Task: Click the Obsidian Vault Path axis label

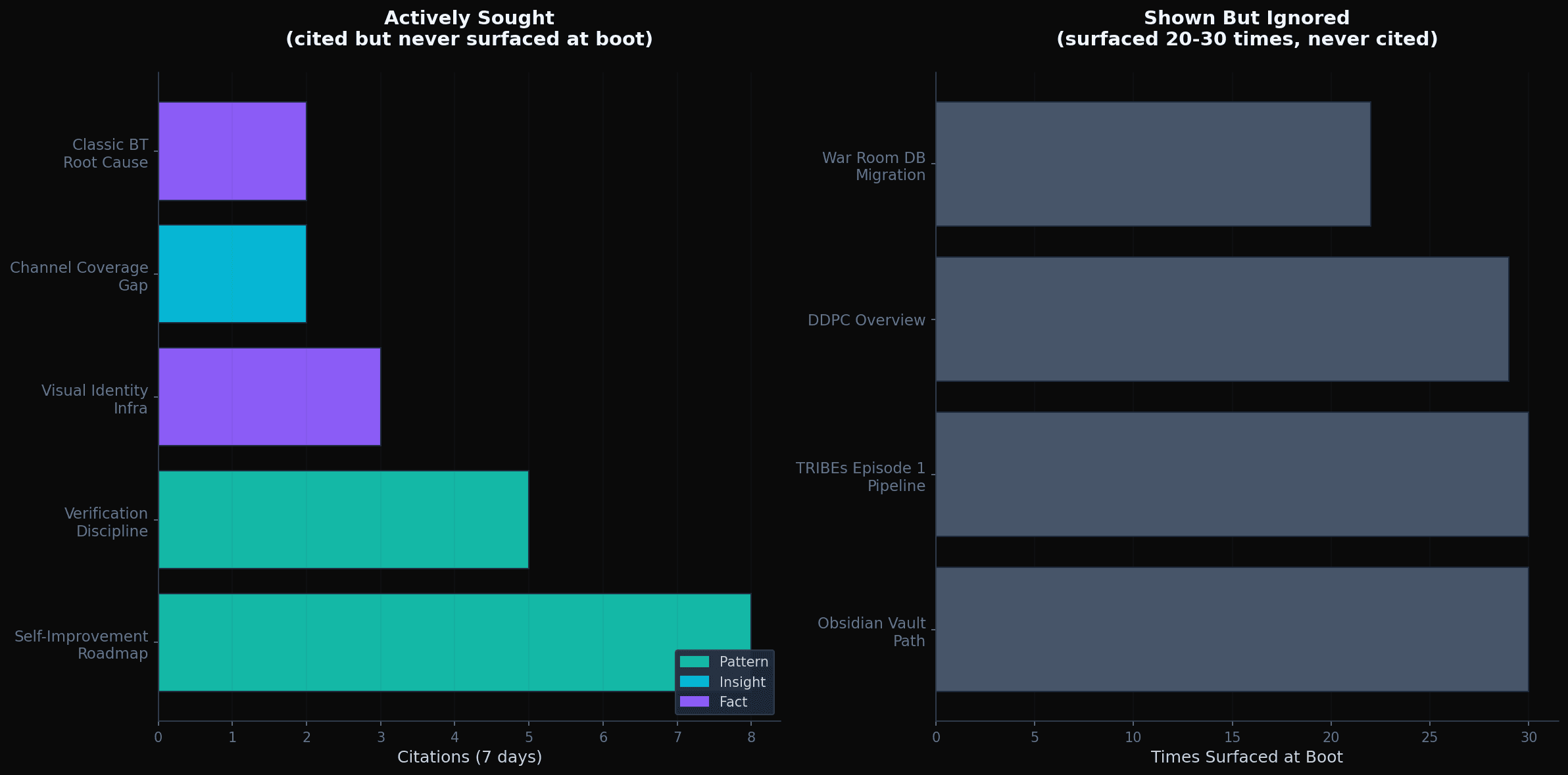Action: 871,632
